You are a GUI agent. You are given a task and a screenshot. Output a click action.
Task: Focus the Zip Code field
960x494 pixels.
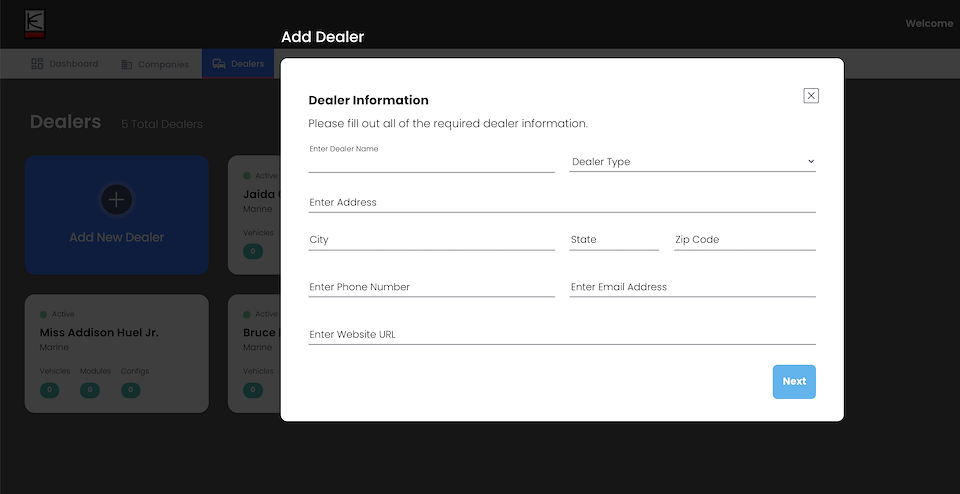coord(745,240)
